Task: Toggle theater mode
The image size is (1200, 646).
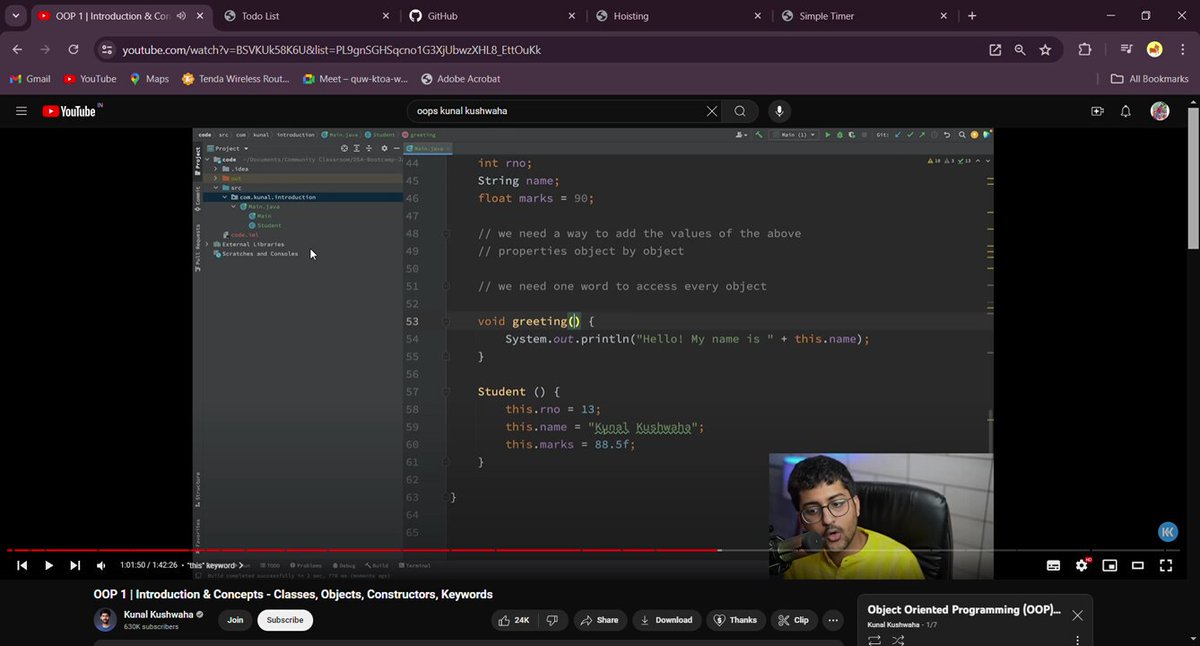Action: pos(1137,565)
